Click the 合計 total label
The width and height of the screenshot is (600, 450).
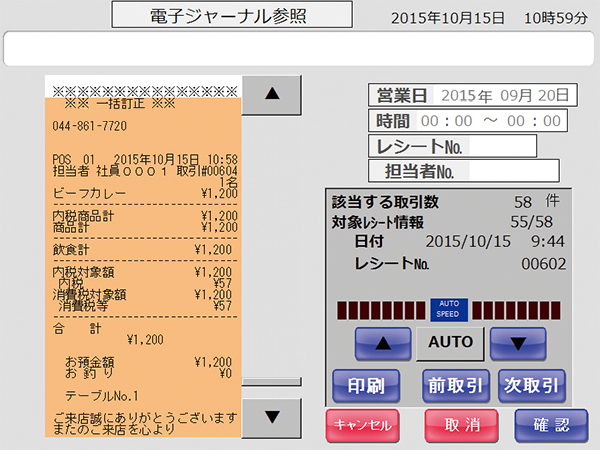(x=77, y=329)
